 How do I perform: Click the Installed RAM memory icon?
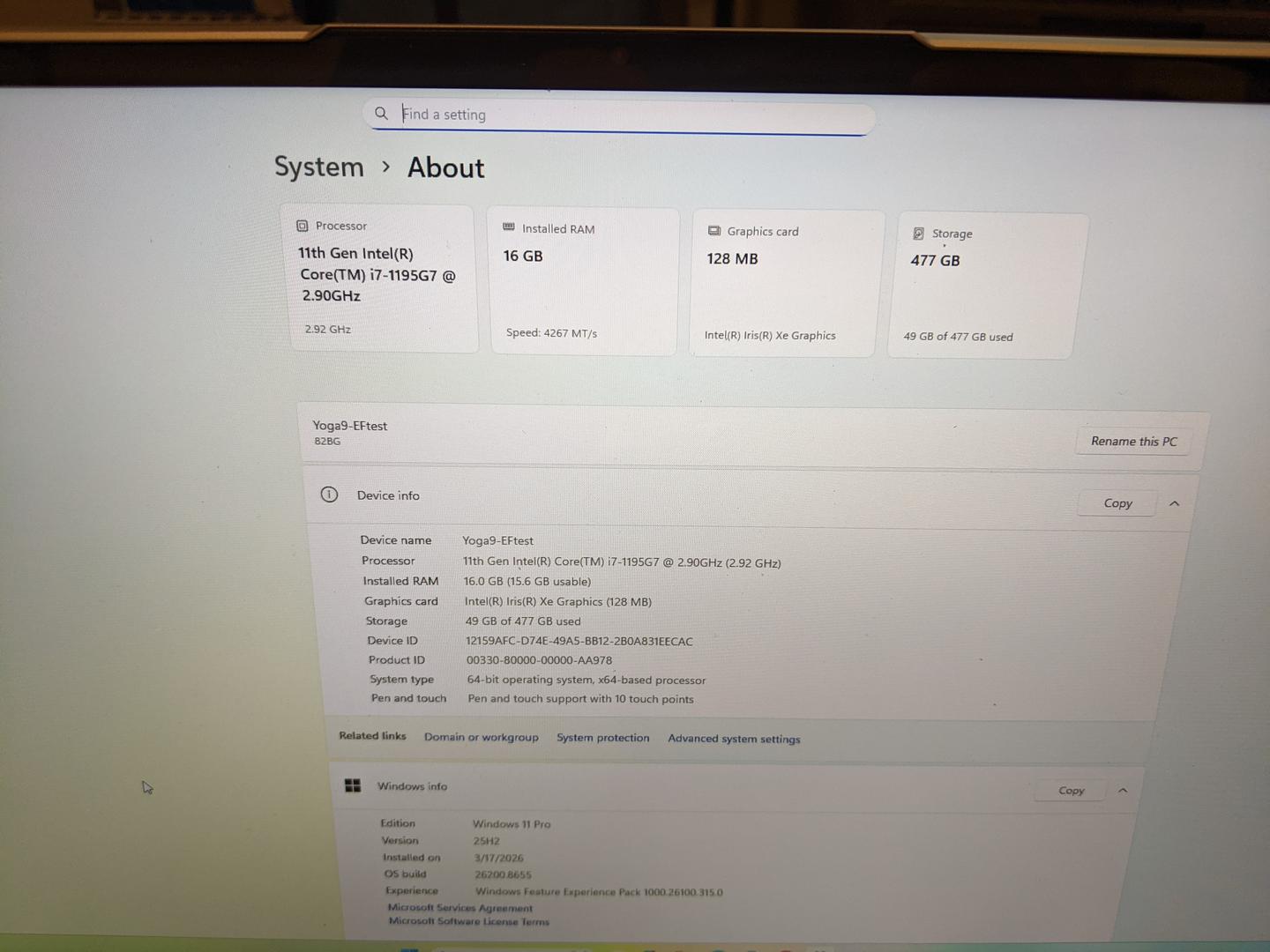point(509,227)
